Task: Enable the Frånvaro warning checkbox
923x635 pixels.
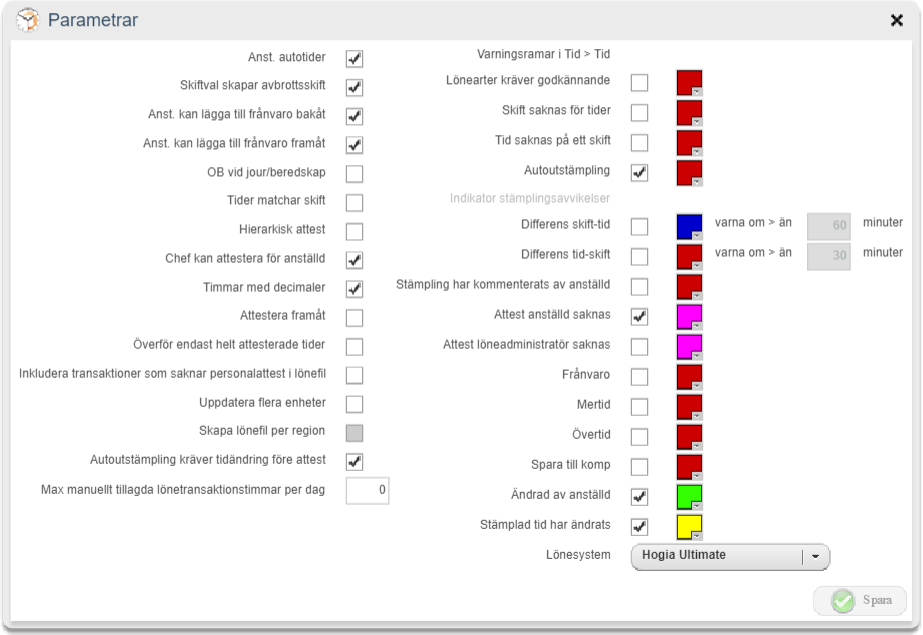Action: click(639, 377)
